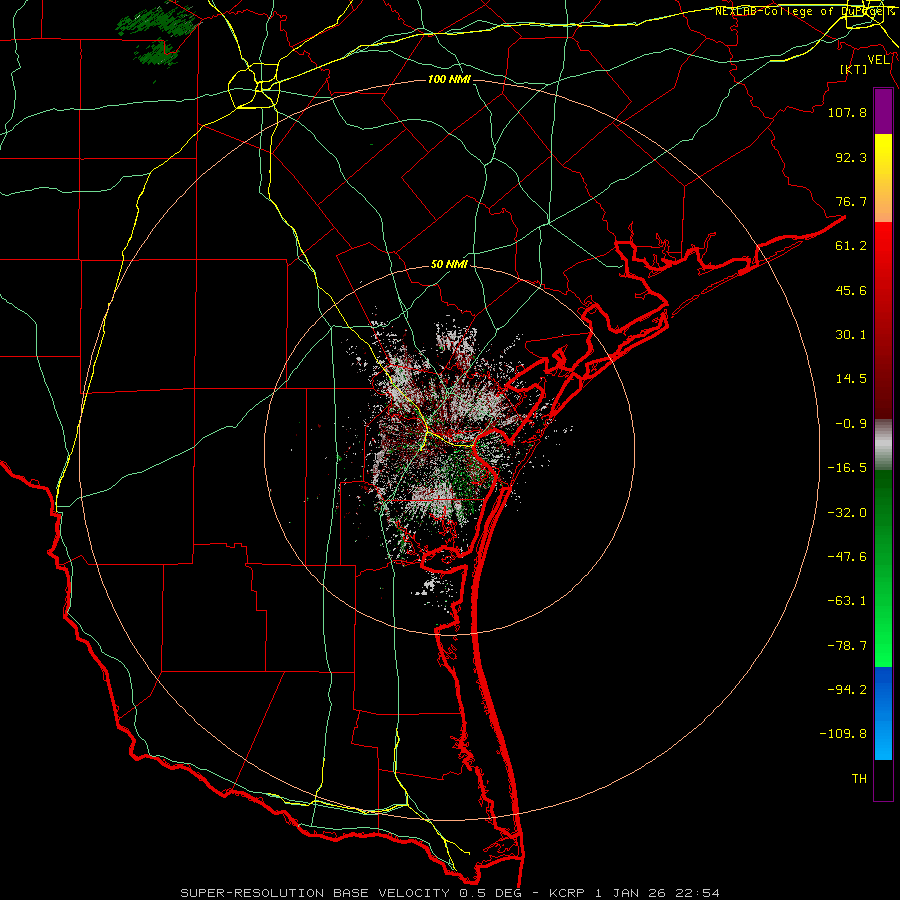
Task: Click the 50 NMI range ring label
Action: 449,265
